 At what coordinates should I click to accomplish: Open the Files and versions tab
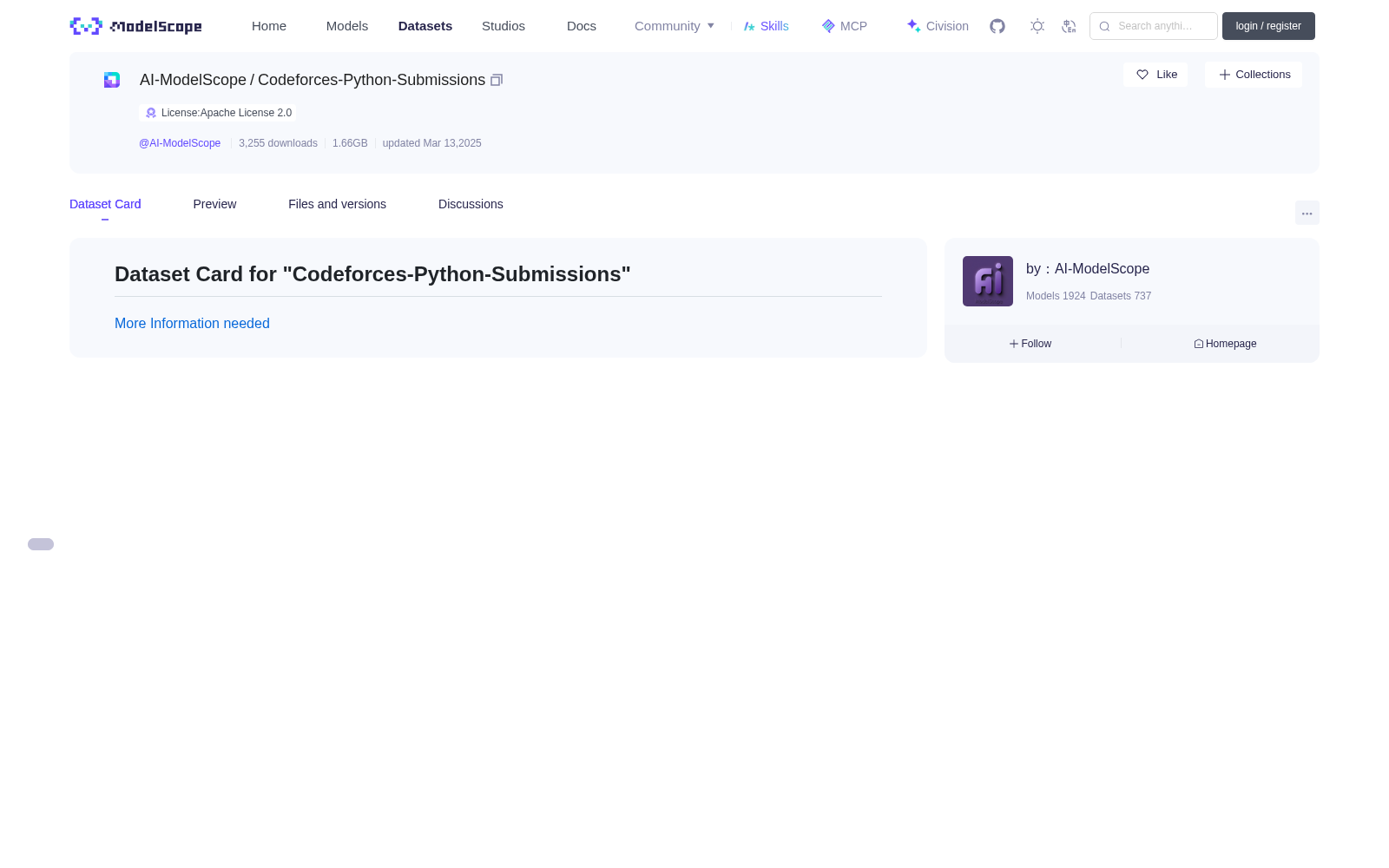[x=337, y=204]
